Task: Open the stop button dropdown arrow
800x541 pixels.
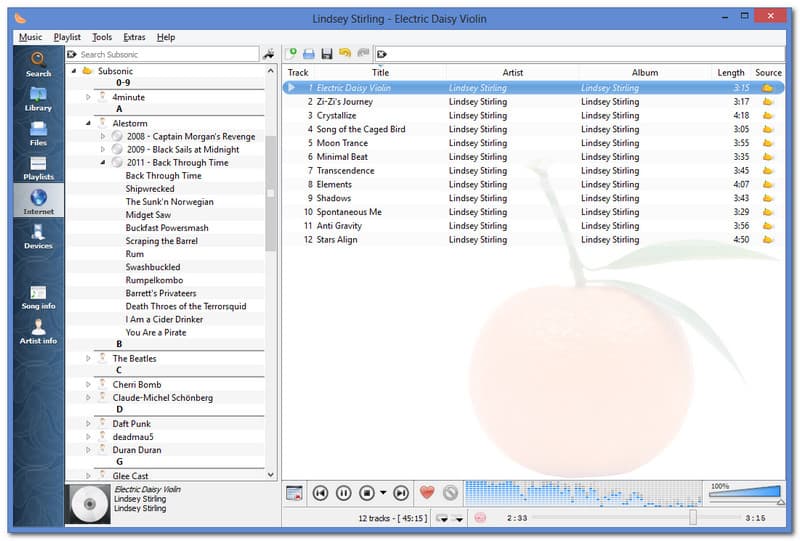Action: tap(383, 493)
